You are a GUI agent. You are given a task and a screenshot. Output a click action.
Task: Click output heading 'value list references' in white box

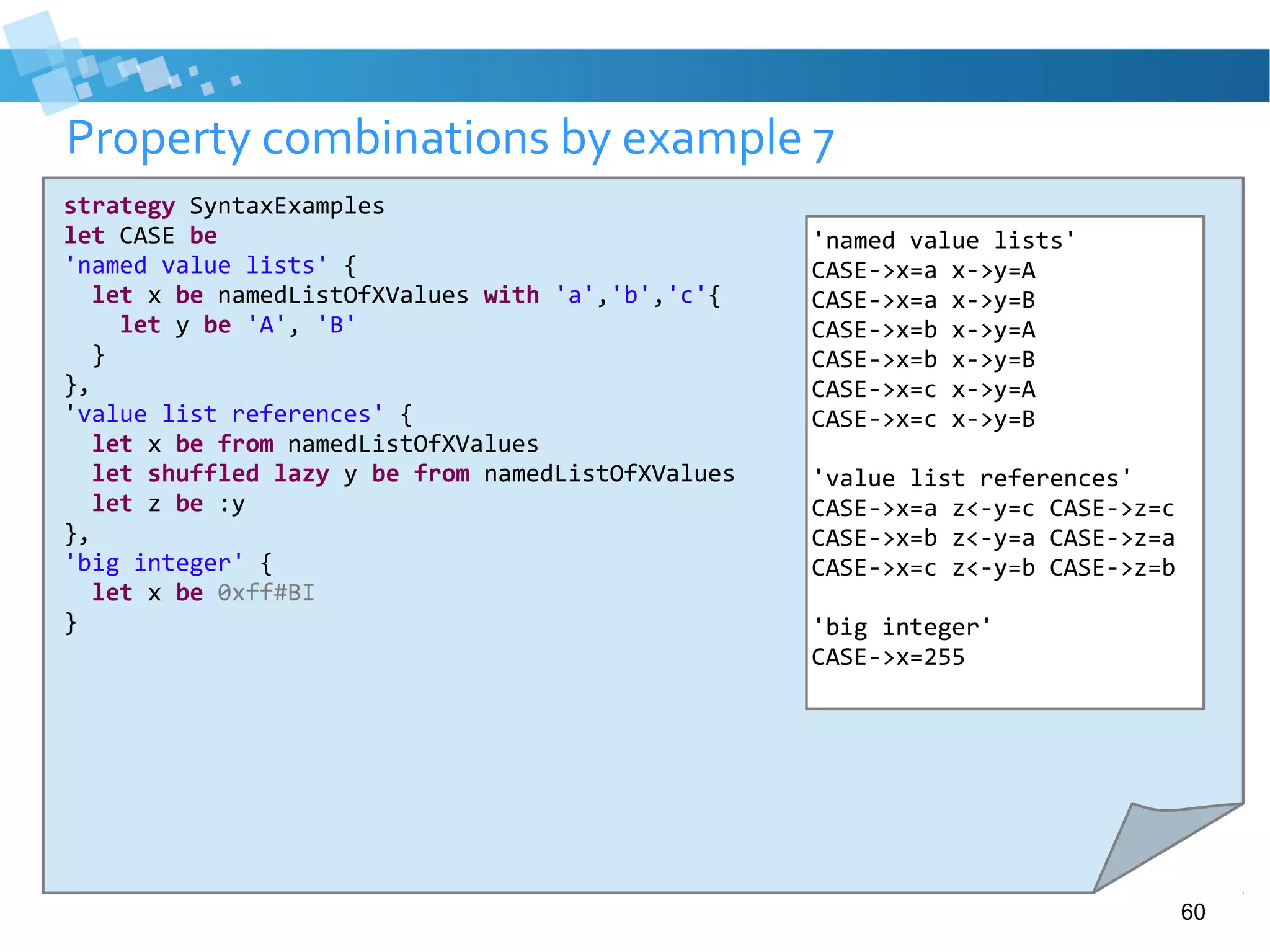[972, 479]
